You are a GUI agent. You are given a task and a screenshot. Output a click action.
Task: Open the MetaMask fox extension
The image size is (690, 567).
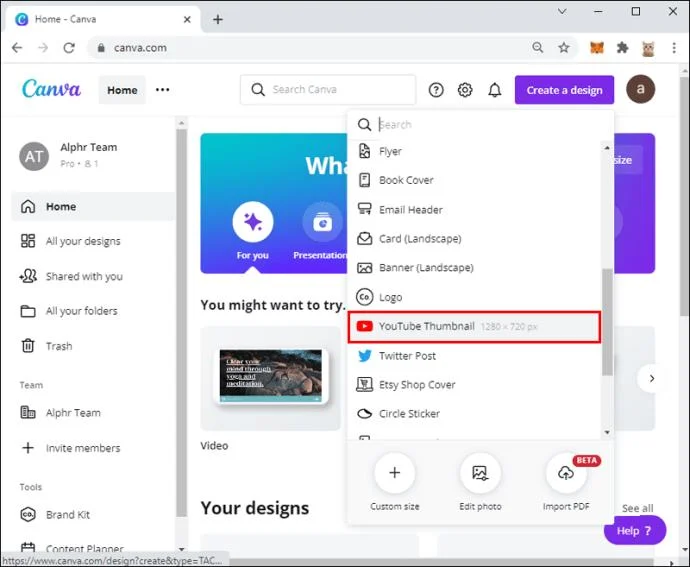(x=597, y=48)
